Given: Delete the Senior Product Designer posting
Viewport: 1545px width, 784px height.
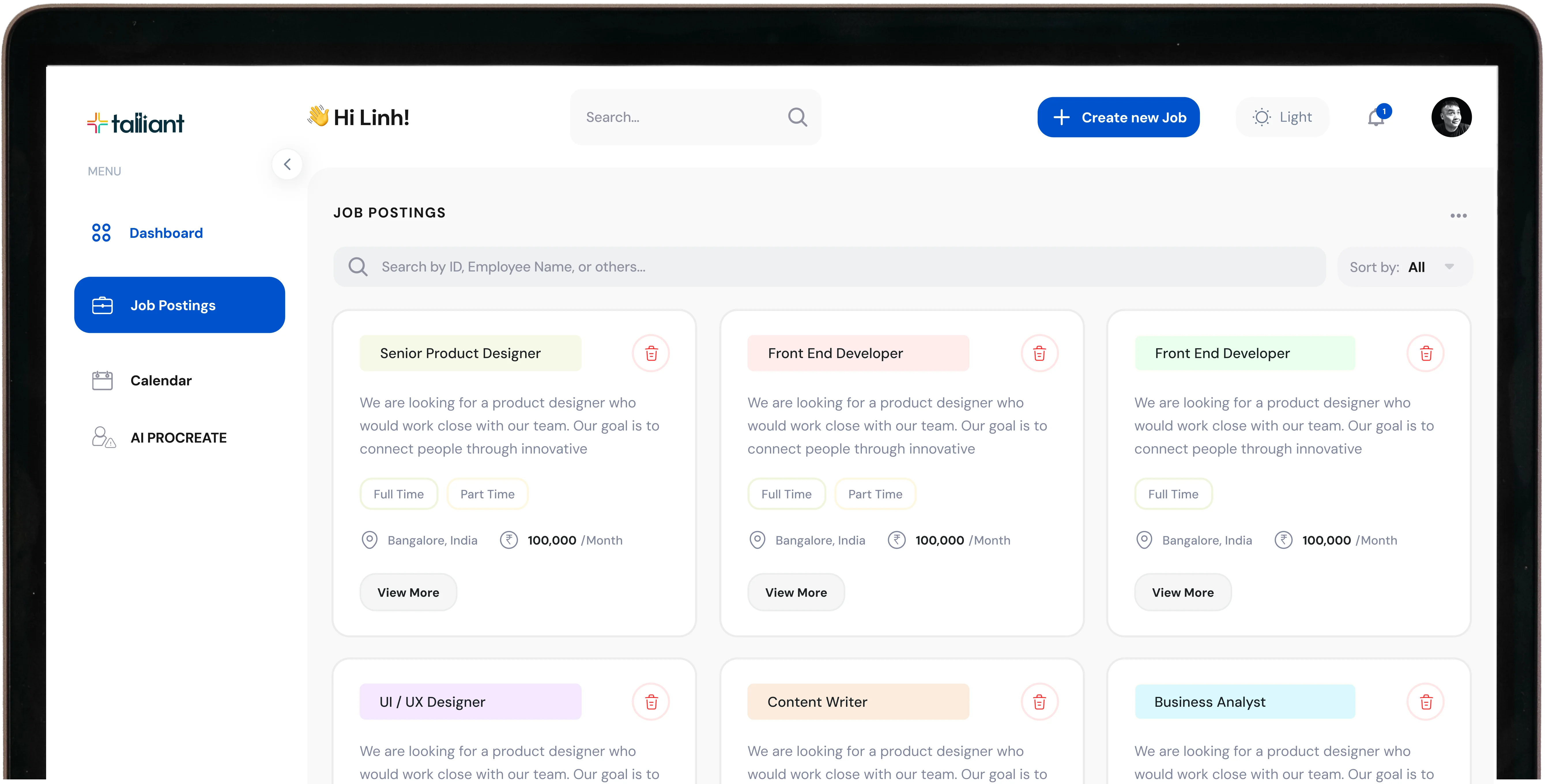Looking at the screenshot, I should point(651,353).
